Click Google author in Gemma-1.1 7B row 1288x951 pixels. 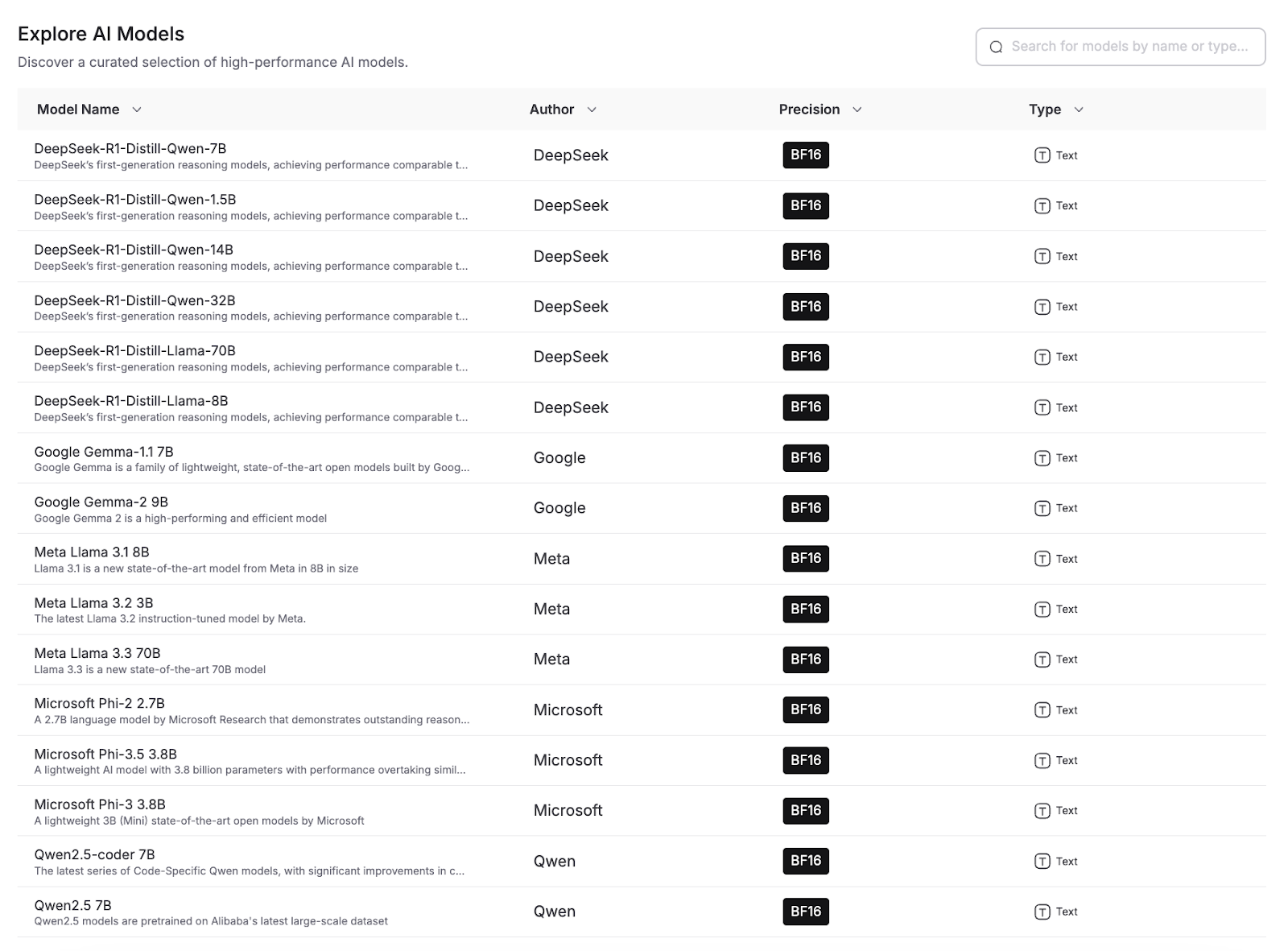click(x=559, y=458)
